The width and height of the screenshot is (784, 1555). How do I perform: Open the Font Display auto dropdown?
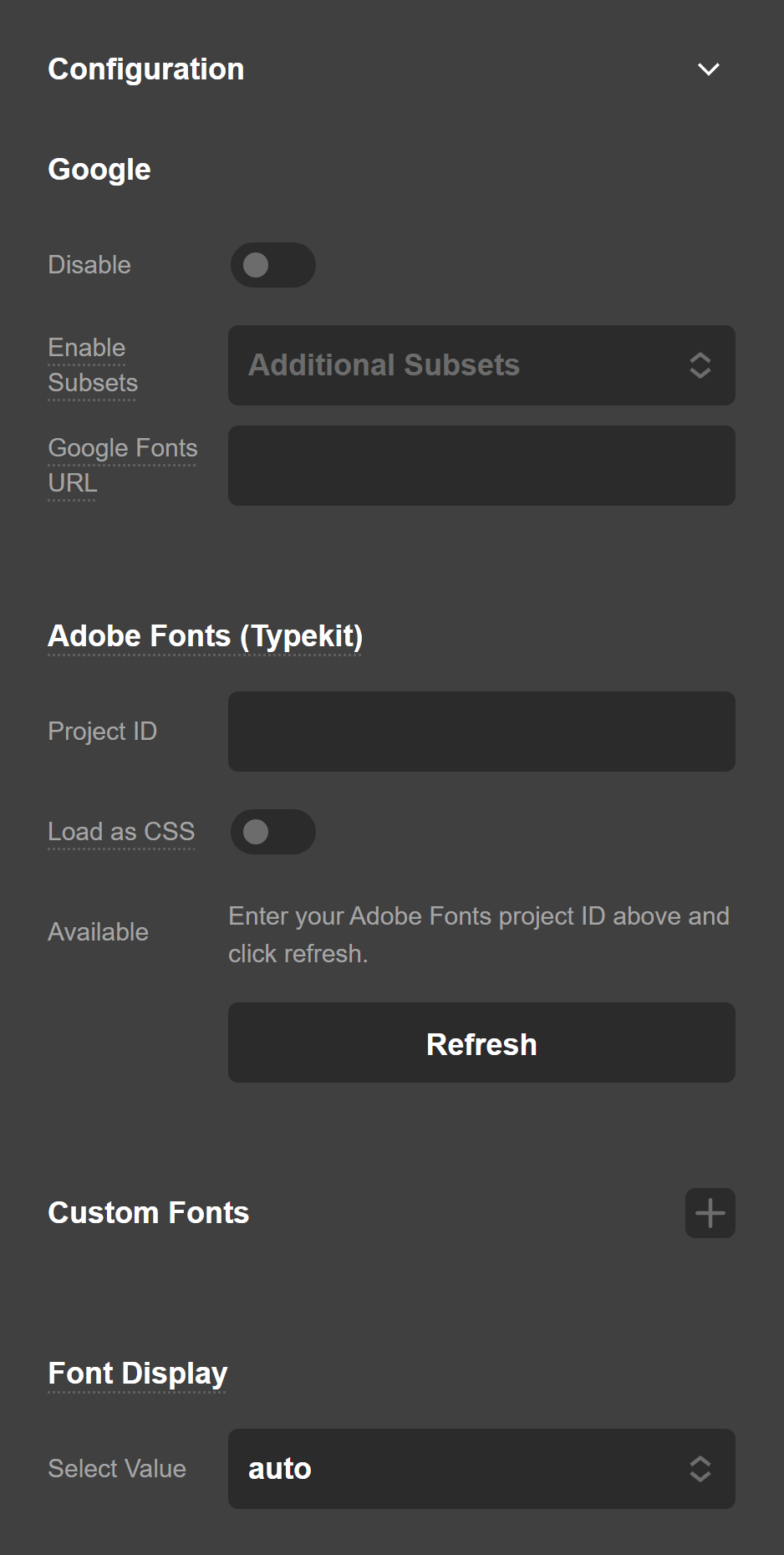click(481, 1469)
